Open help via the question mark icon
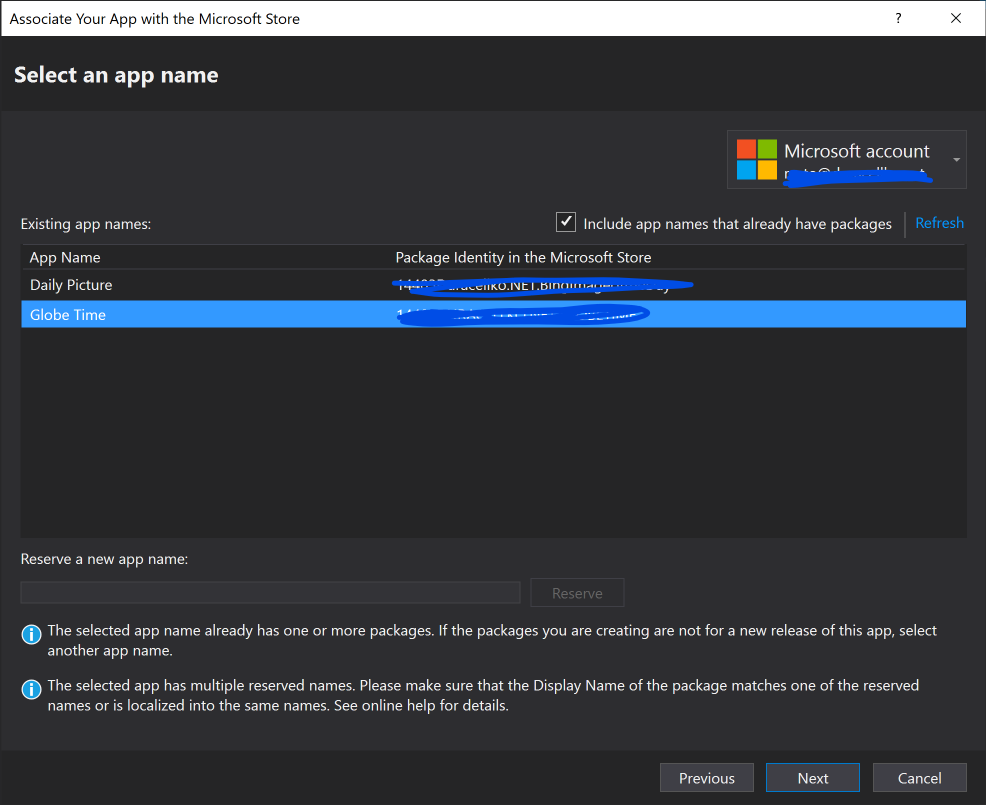 pyautogui.click(x=898, y=18)
